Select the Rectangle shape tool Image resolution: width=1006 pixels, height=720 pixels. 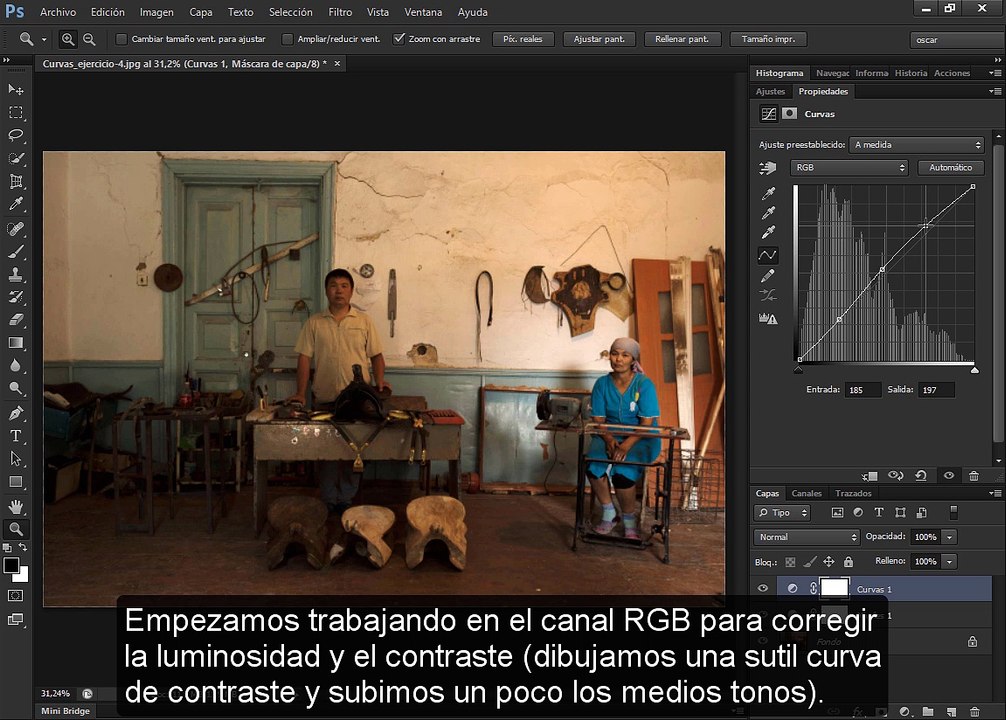click(x=15, y=482)
